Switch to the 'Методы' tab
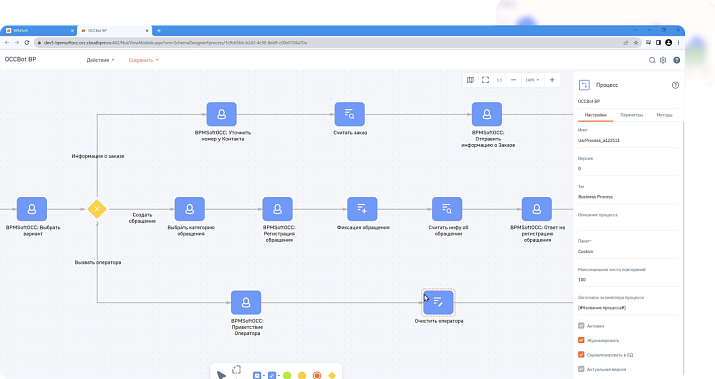 click(664, 115)
